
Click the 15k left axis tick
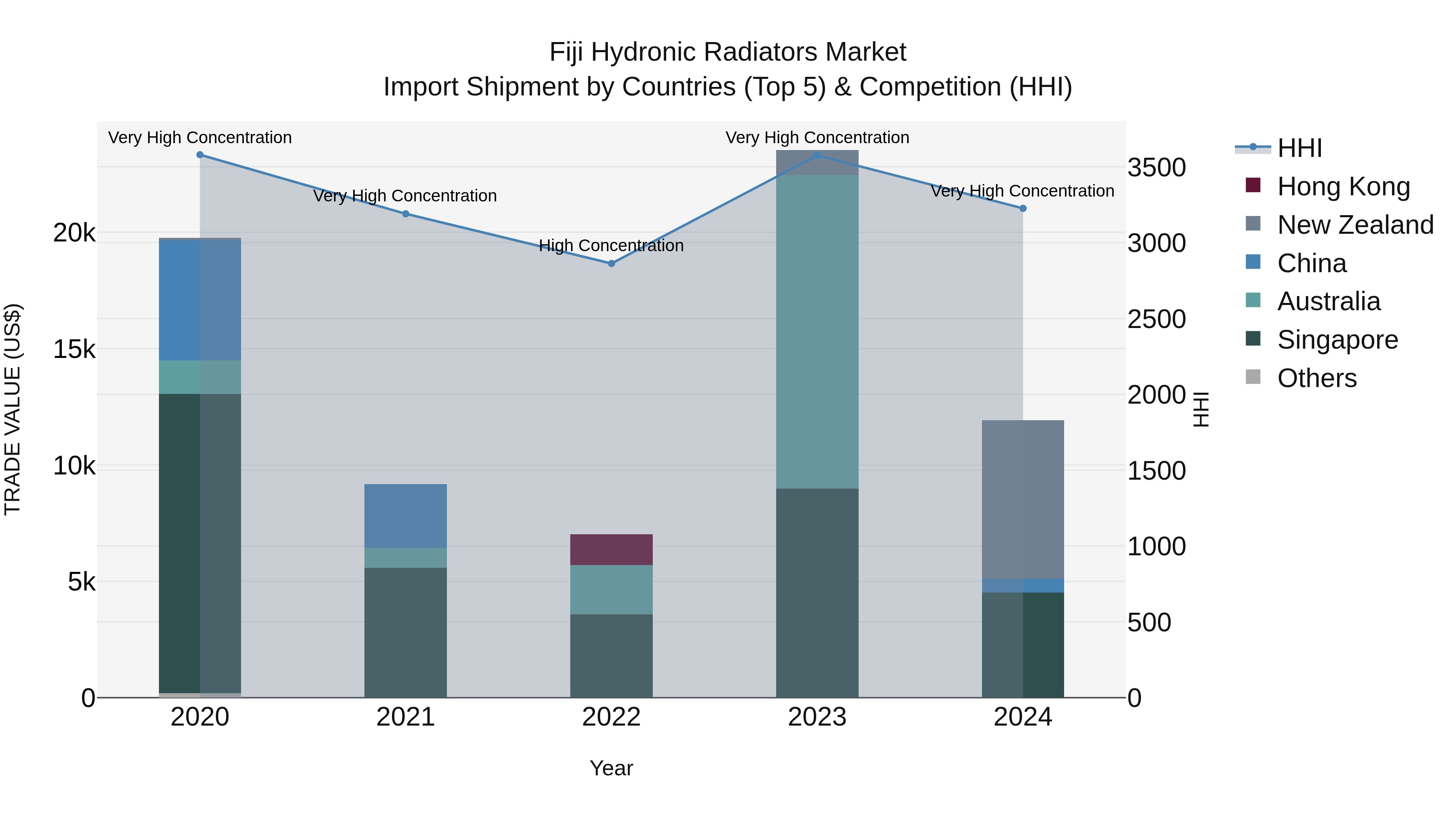[x=74, y=349]
